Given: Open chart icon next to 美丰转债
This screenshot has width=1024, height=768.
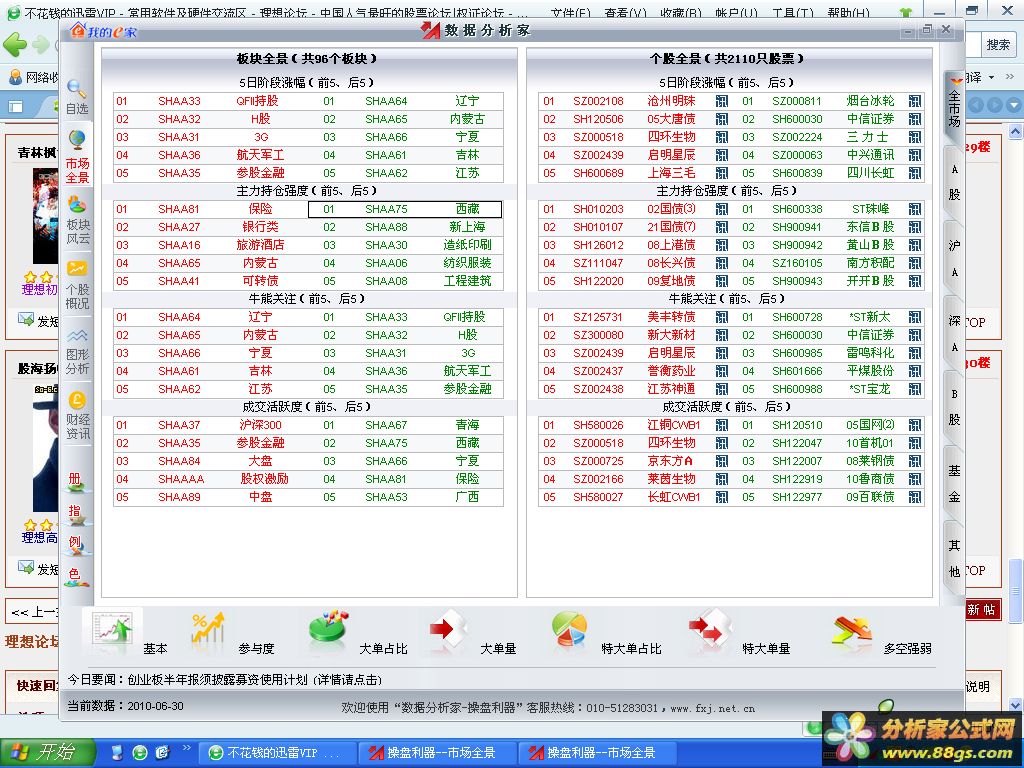Looking at the screenshot, I should click(x=722, y=317).
